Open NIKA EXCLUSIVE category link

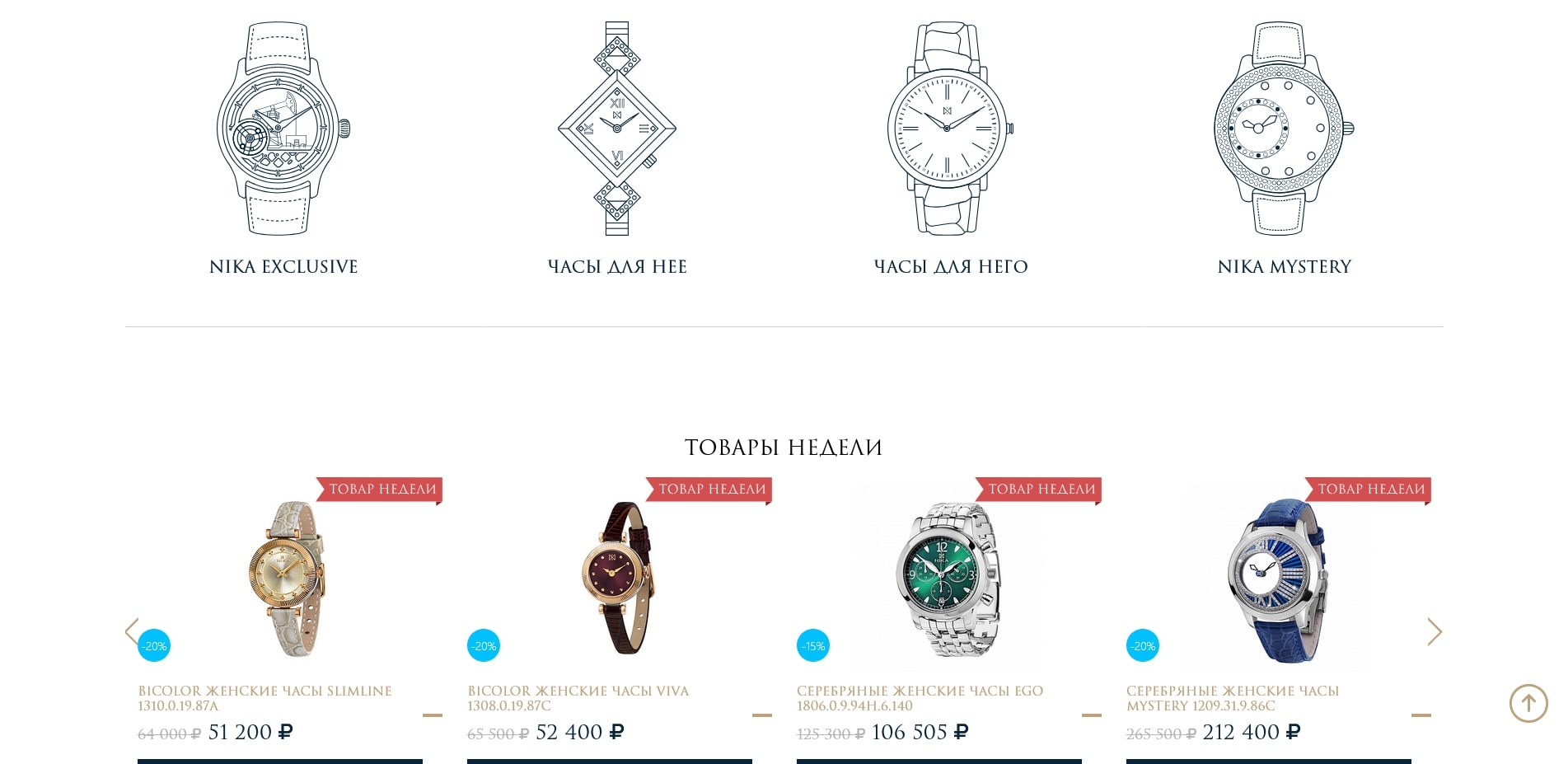[283, 267]
